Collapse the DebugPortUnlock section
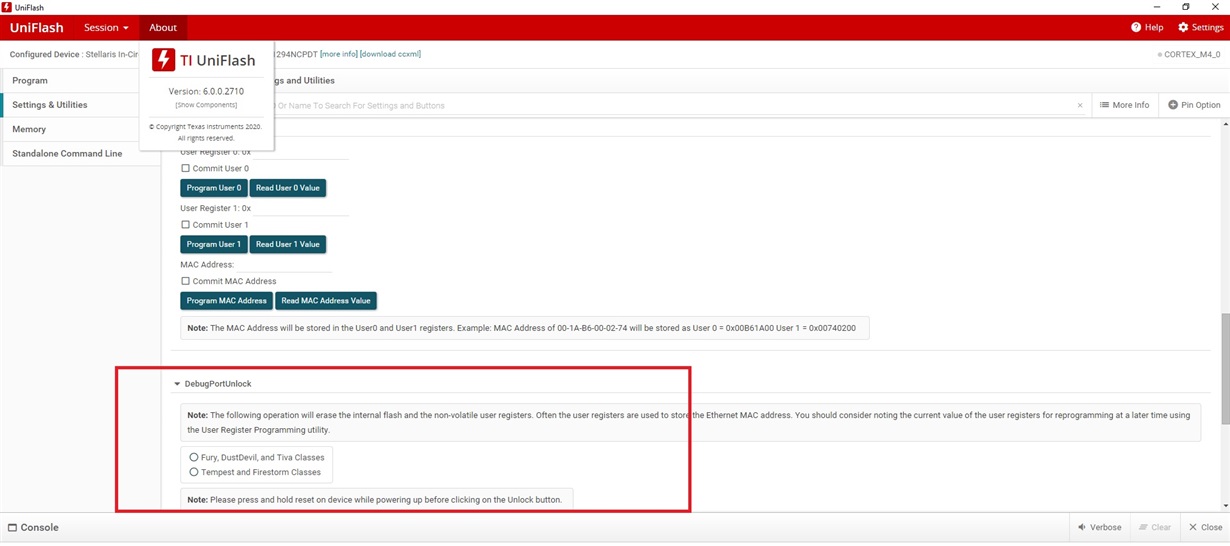 click(x=177, y=384)
